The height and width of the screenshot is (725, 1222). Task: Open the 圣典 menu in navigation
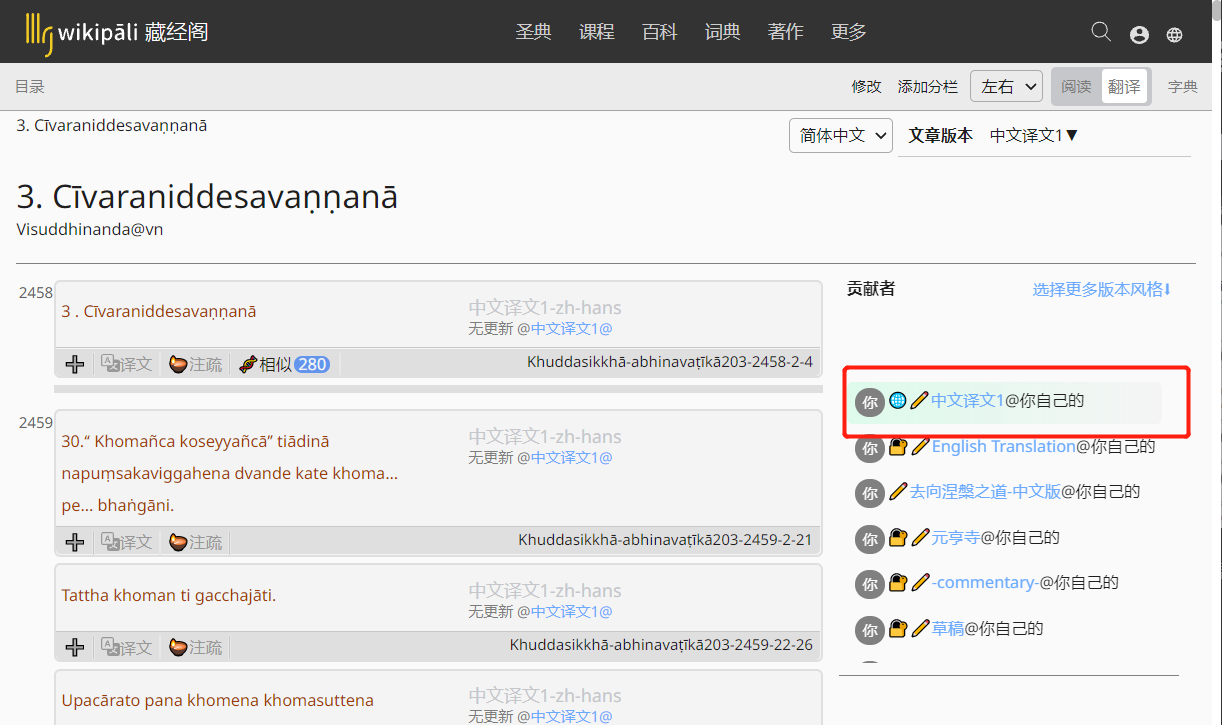[533, 32]
